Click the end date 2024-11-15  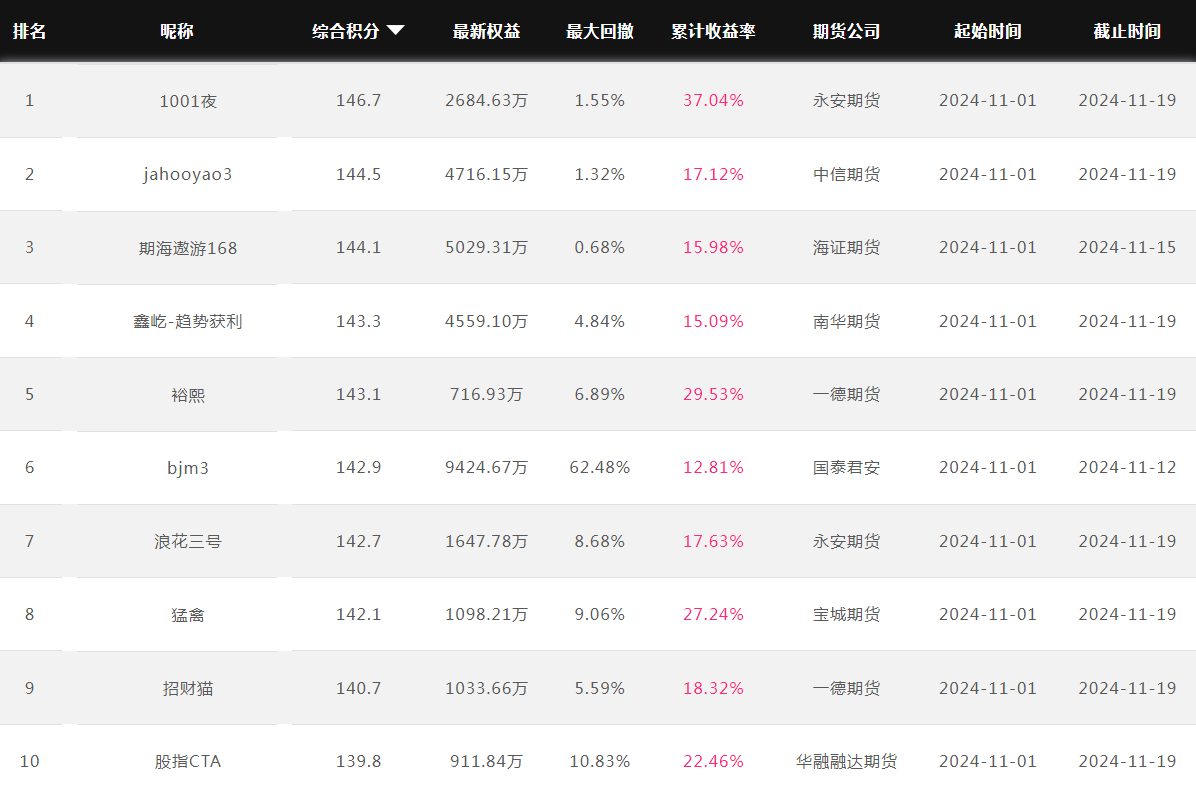click(1127, 248)
